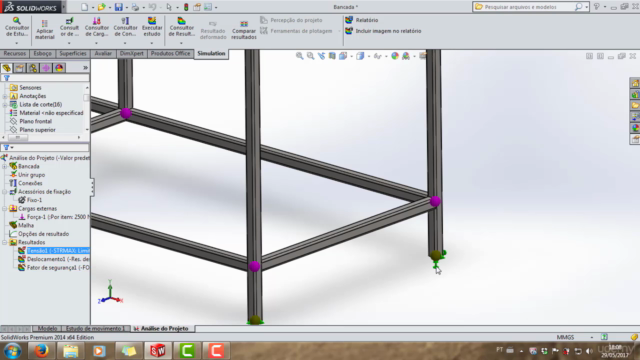The width and height of the screenshot is (640, 360).
Task: Open the Consultor de Resultados tool
Action: click(182, 27)
